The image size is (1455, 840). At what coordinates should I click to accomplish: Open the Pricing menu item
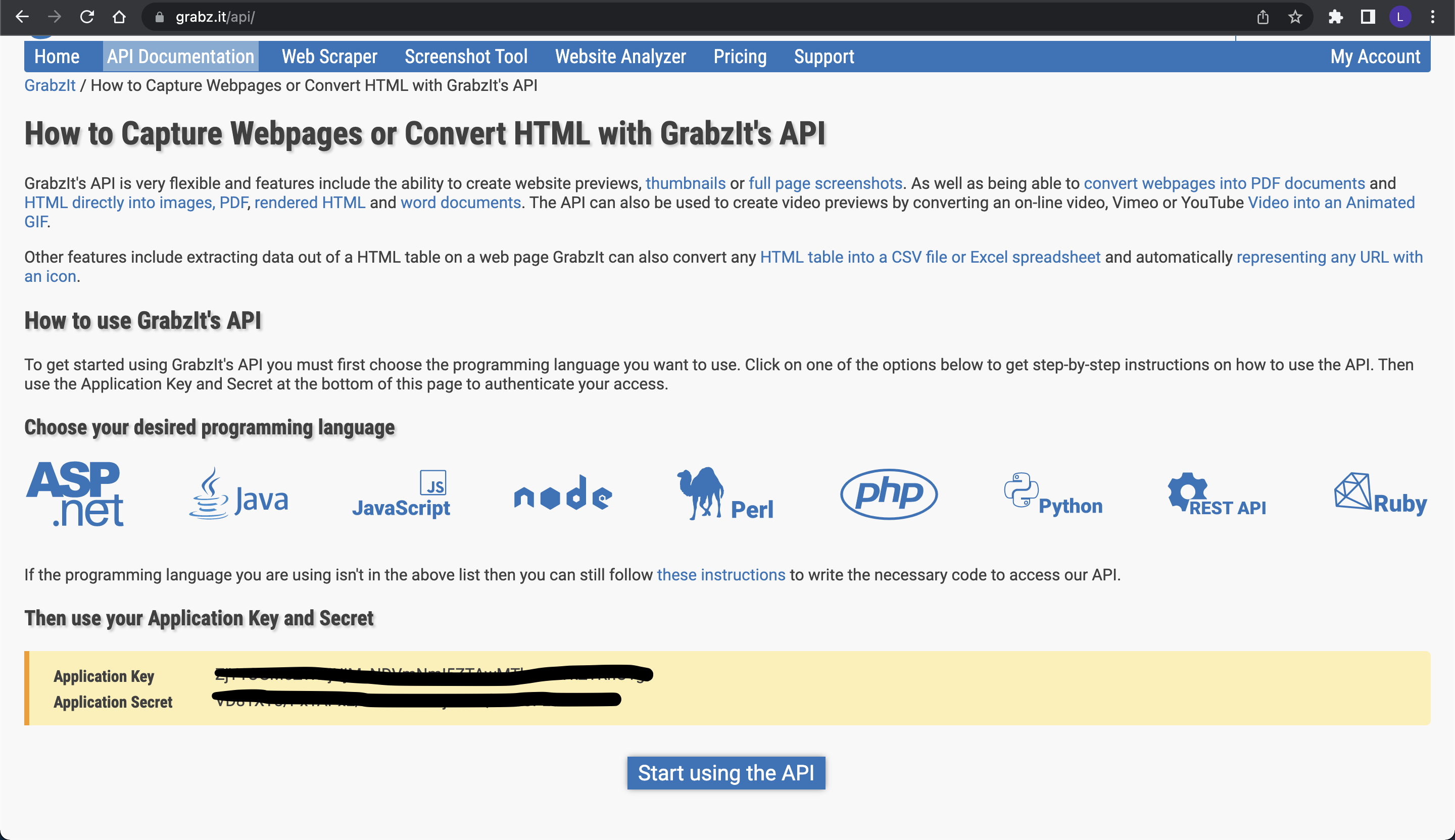click(740, 56)
